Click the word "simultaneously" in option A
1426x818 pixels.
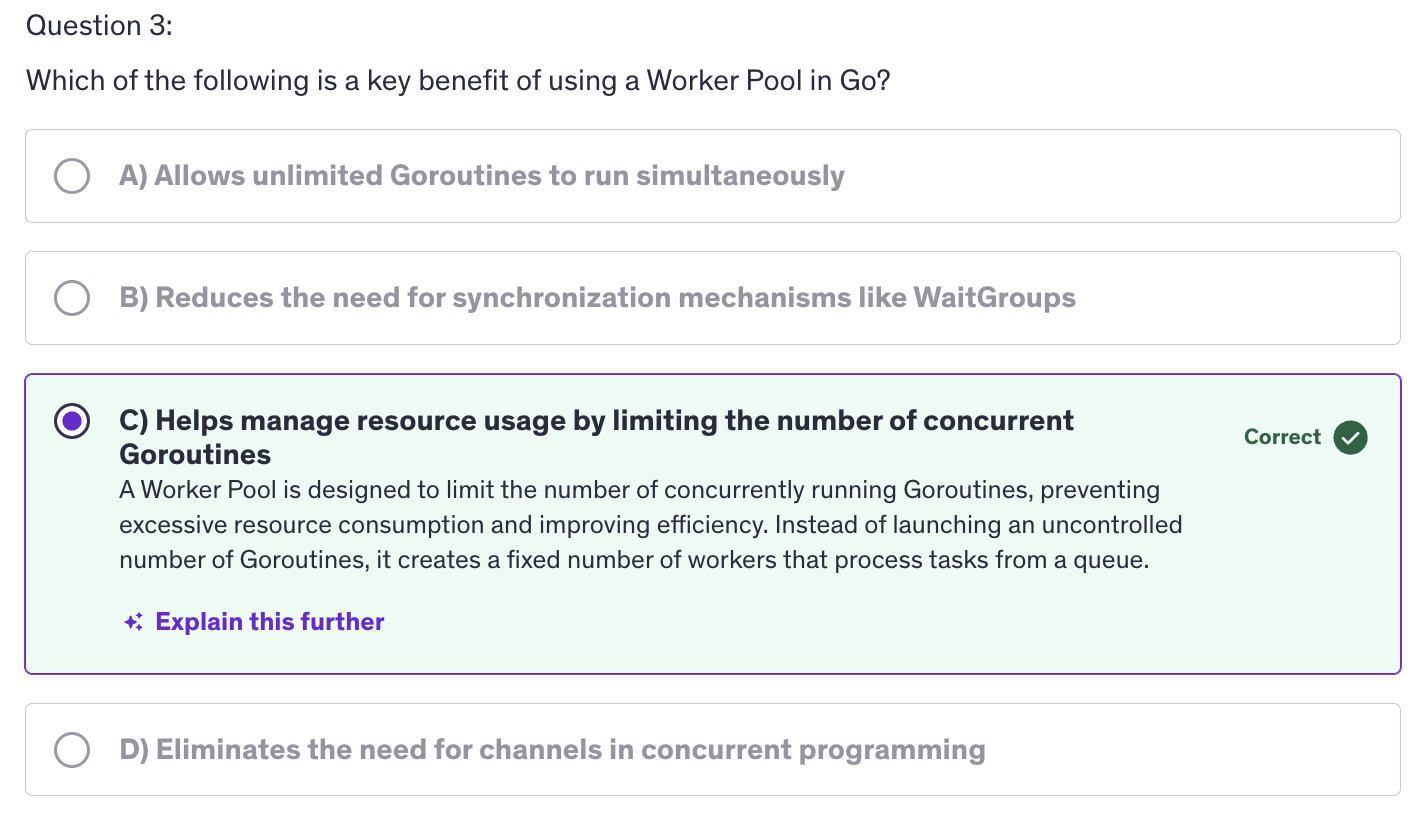[x=740, y=176]
